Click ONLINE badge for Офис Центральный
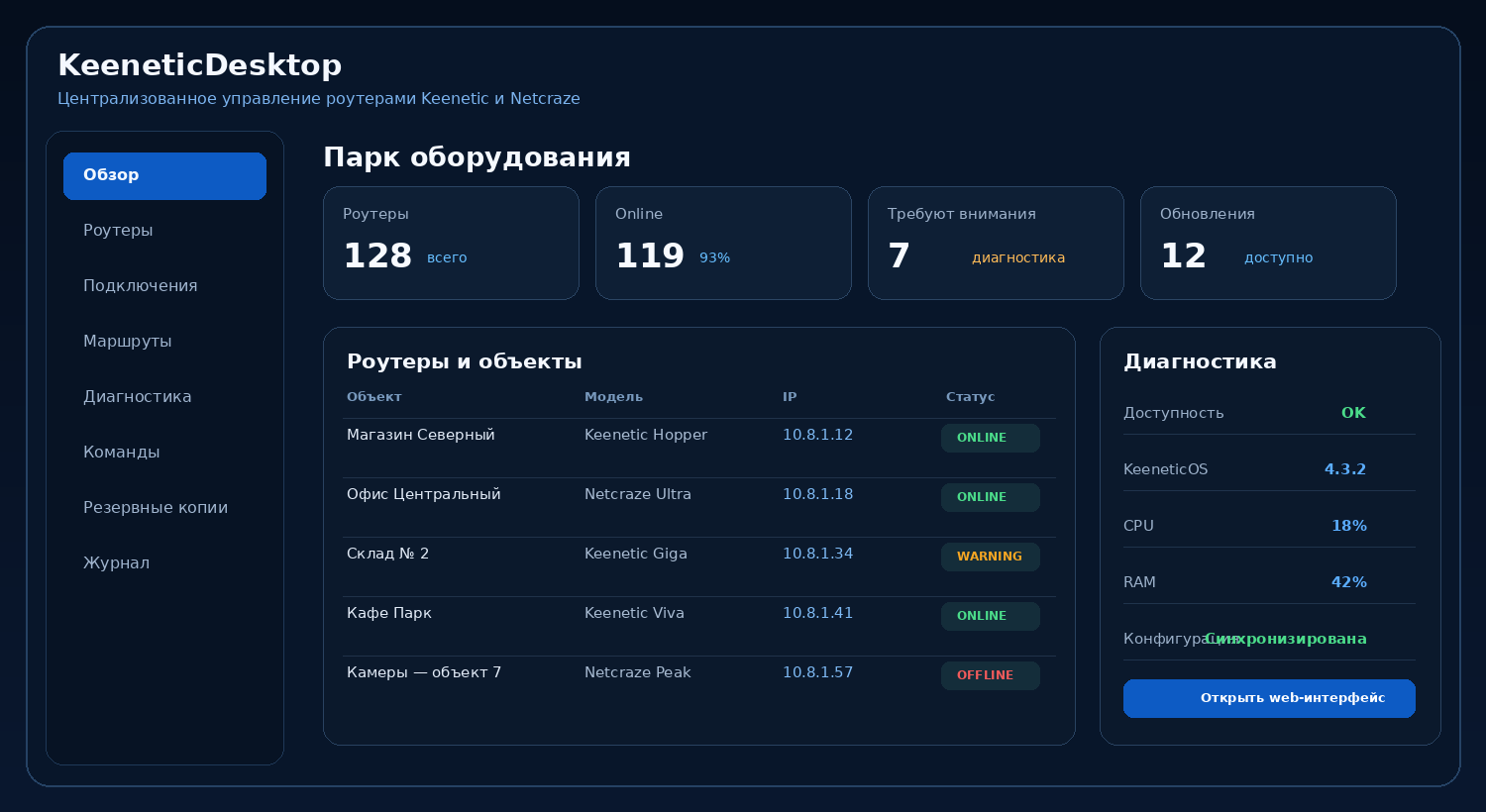 (x=991, y=497)
